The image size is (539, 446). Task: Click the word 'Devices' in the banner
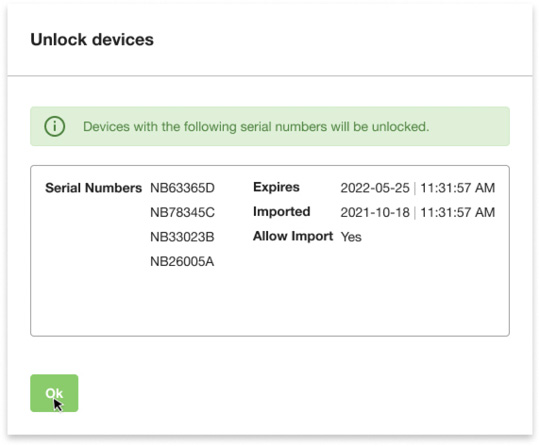107,127
